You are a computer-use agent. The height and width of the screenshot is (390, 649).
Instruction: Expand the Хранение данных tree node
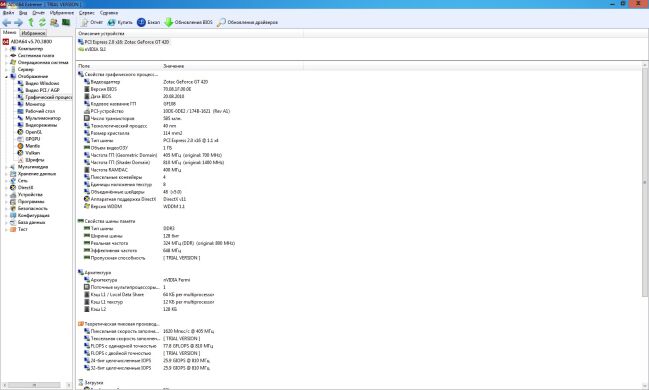click(6, 174)
